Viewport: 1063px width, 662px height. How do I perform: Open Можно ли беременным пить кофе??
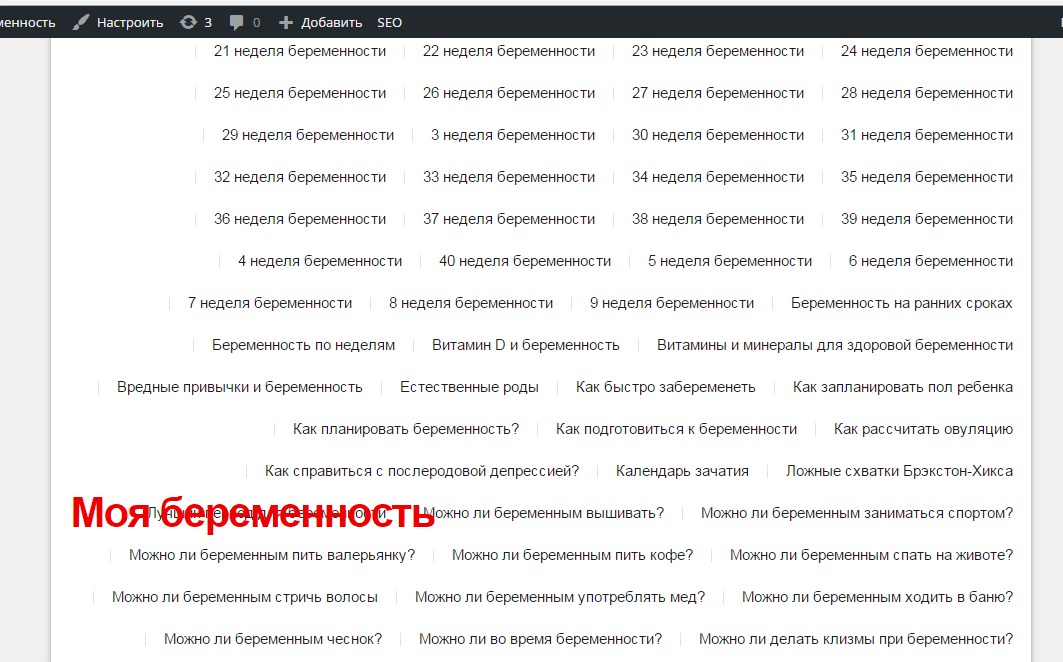(x=572, y=554)
